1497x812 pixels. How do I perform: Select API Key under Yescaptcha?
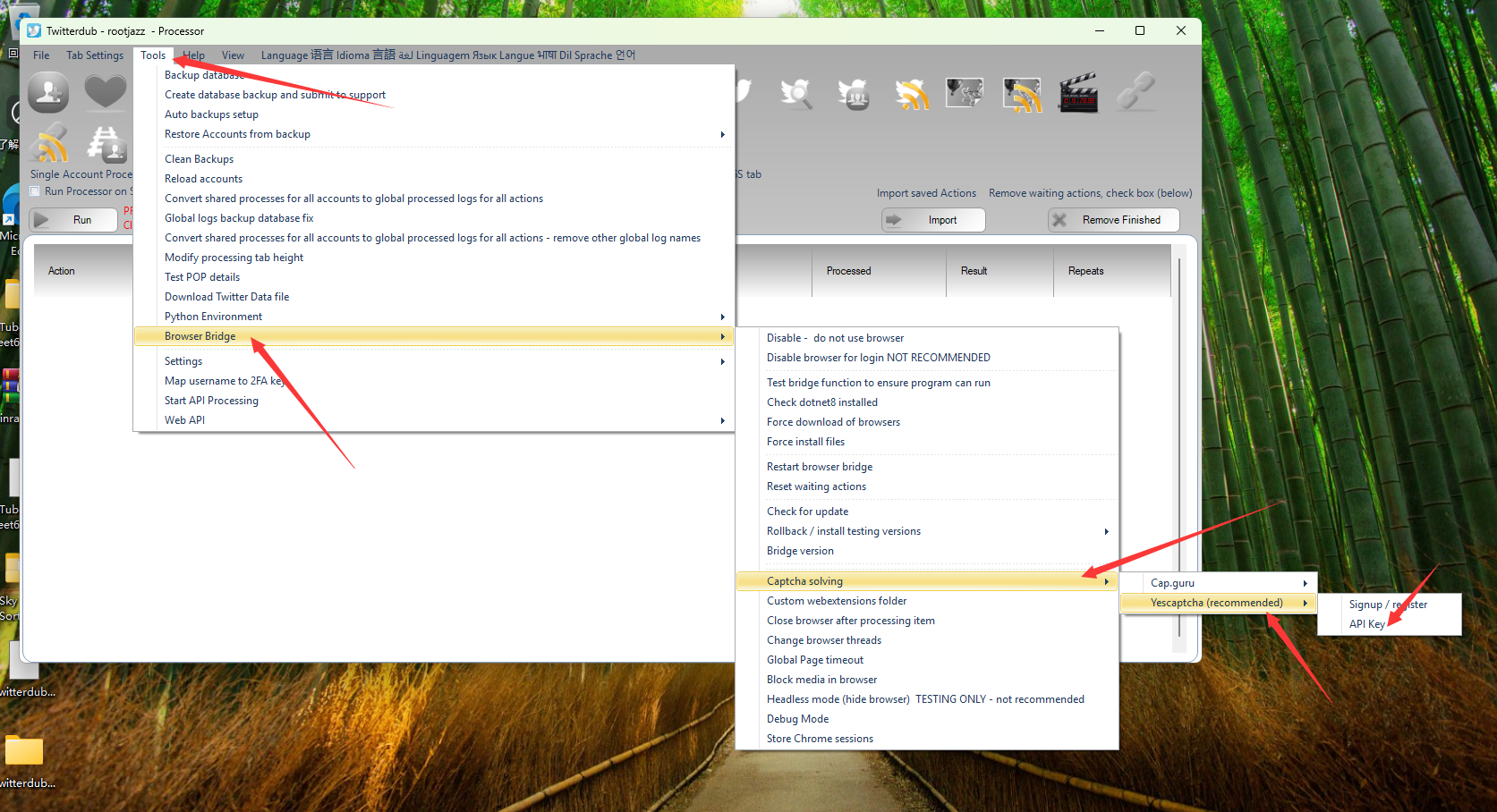click(x=1366, y=624)
